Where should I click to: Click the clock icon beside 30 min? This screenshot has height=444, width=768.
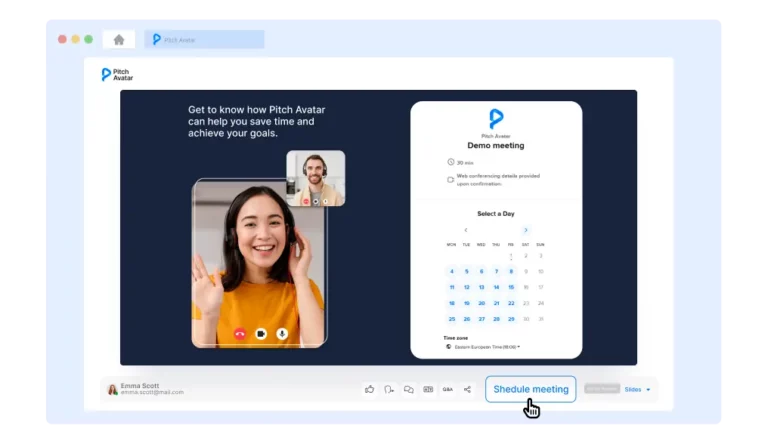451,162
